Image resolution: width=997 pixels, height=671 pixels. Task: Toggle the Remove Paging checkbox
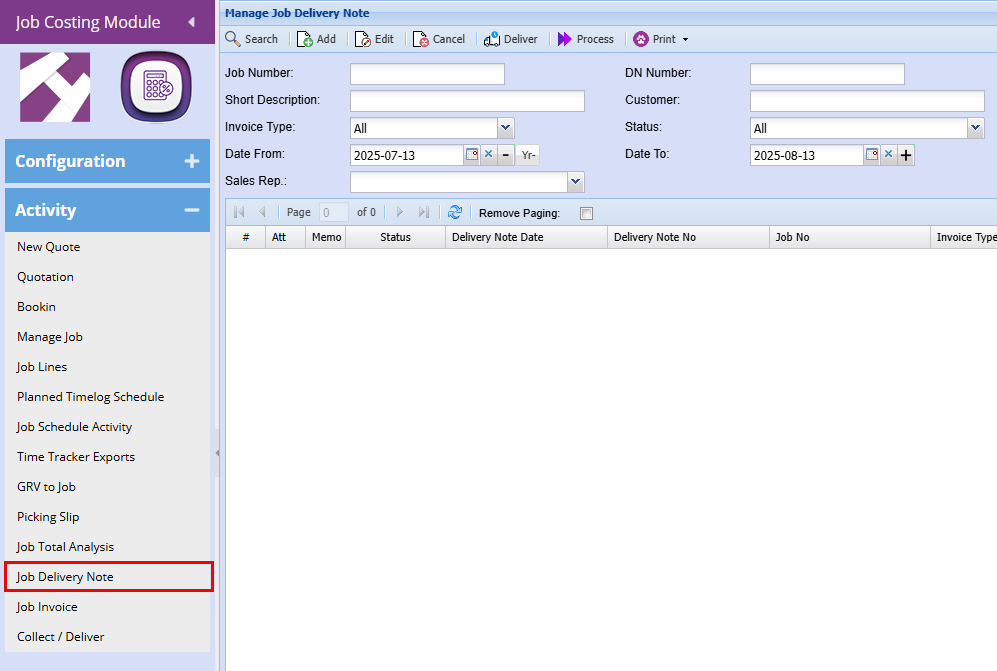pyautogui.click(x=586, y=214)
